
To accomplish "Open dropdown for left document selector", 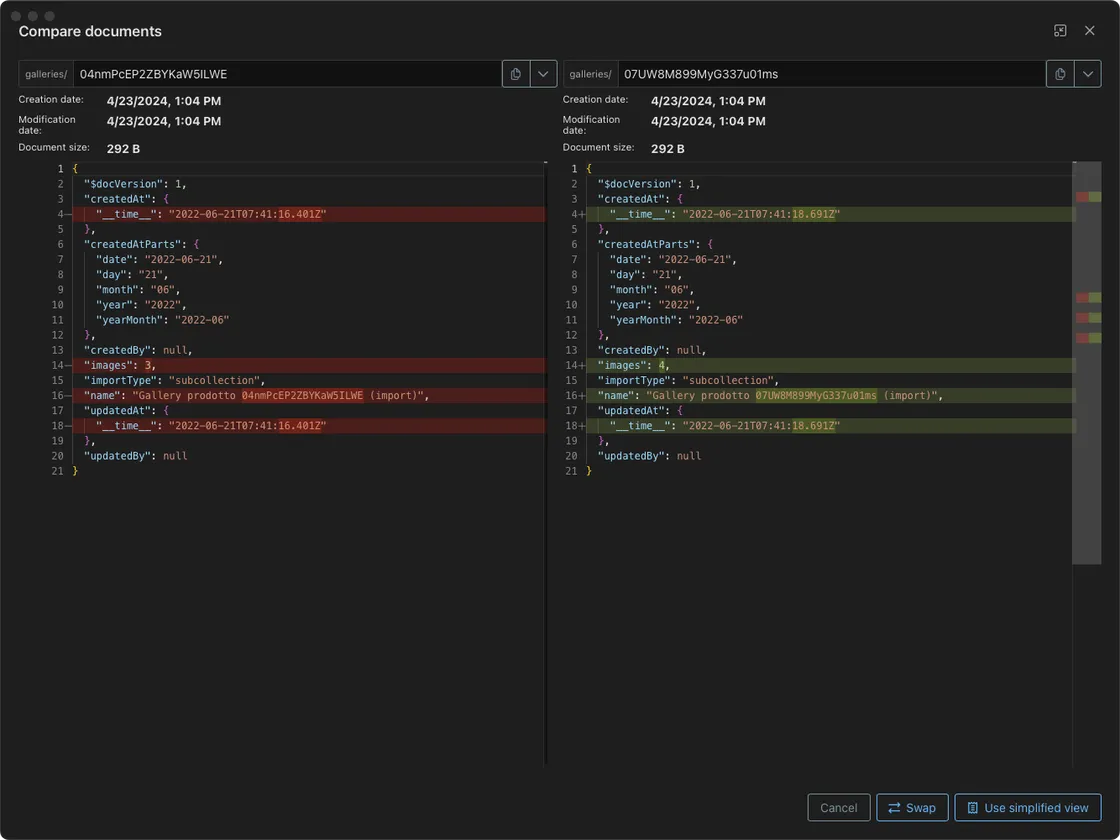I will click(x=544, y=74).
